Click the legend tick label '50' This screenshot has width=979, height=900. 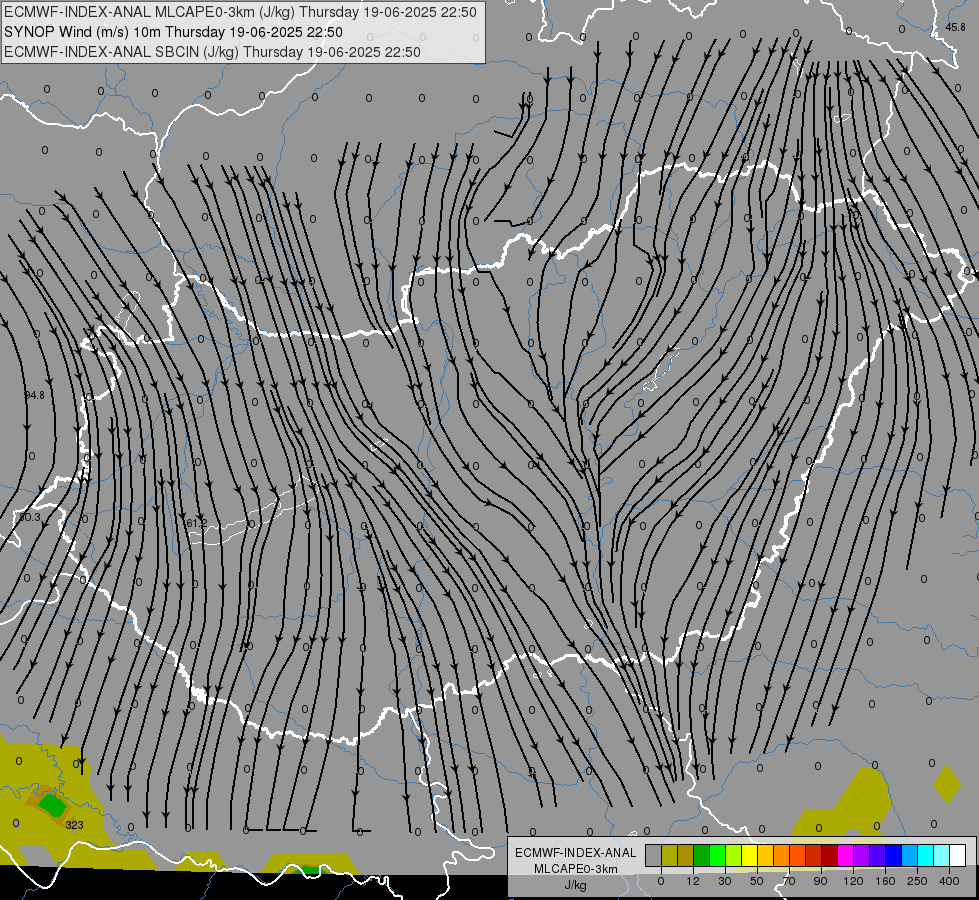(757, 881)
